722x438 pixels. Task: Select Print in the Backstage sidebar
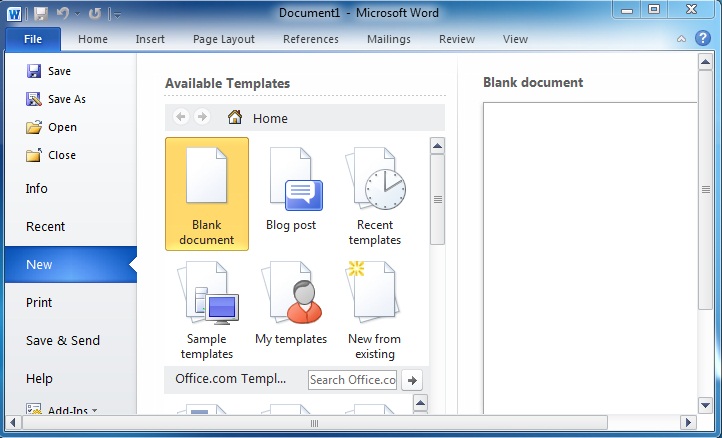coord(70,303)
